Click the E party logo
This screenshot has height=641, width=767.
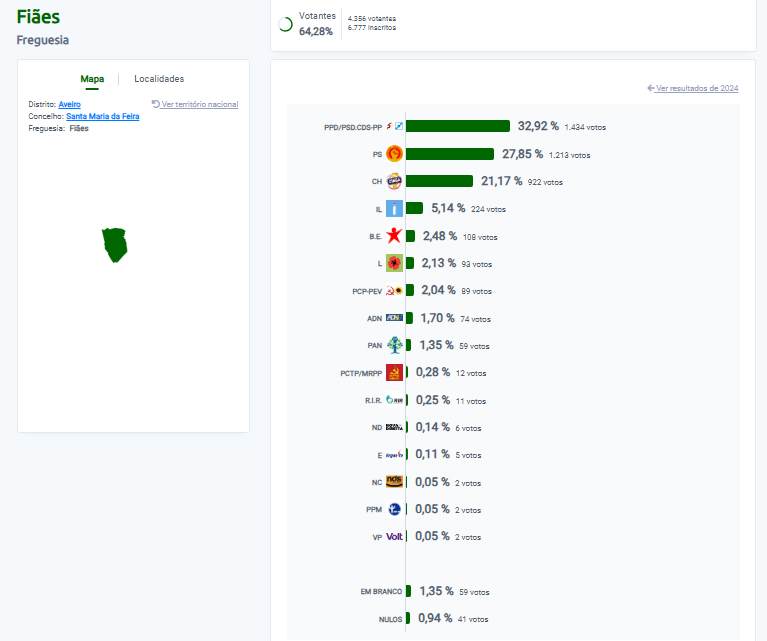coord(394,455)
